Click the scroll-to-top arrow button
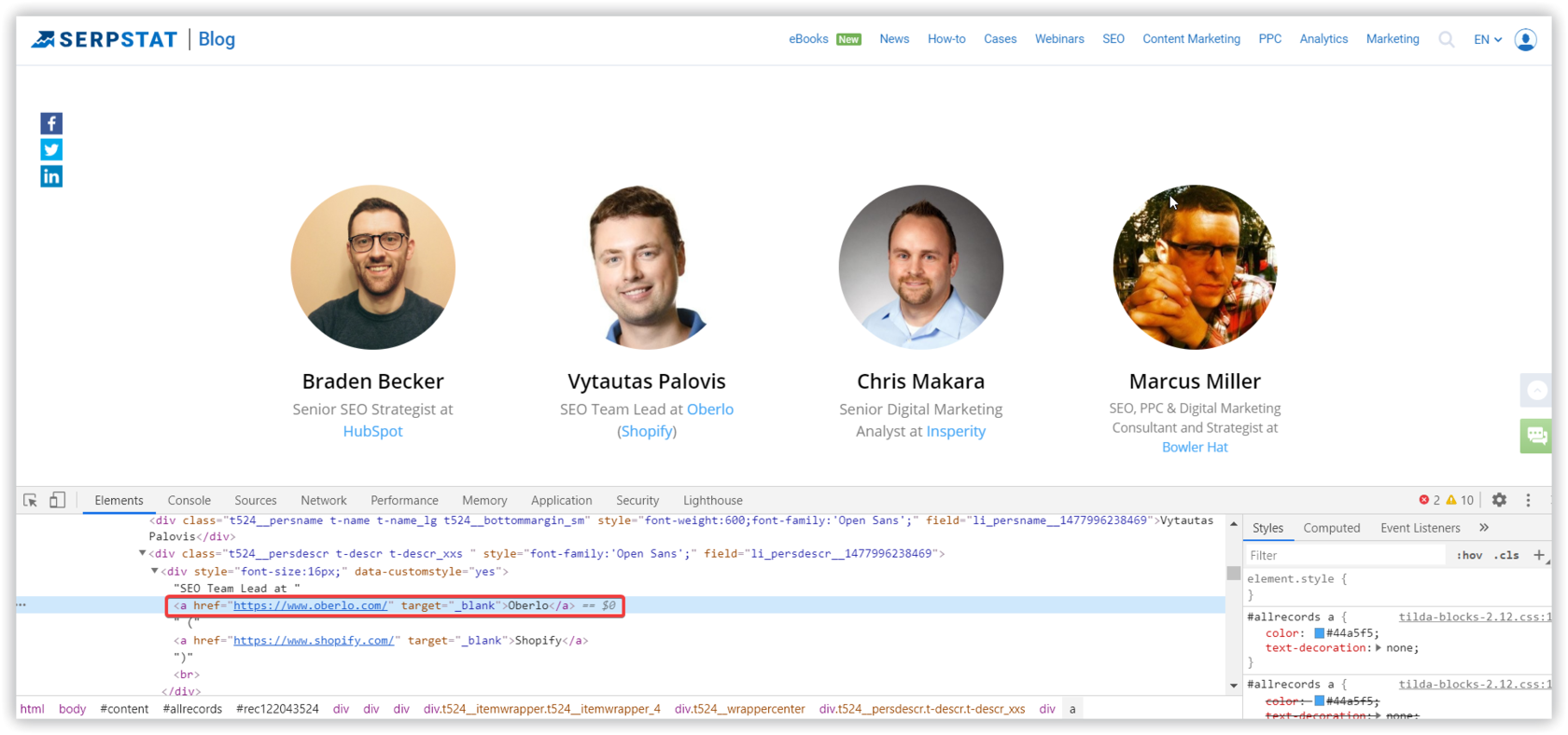Screen dimensions: 1568x735 coord(1535,390)
